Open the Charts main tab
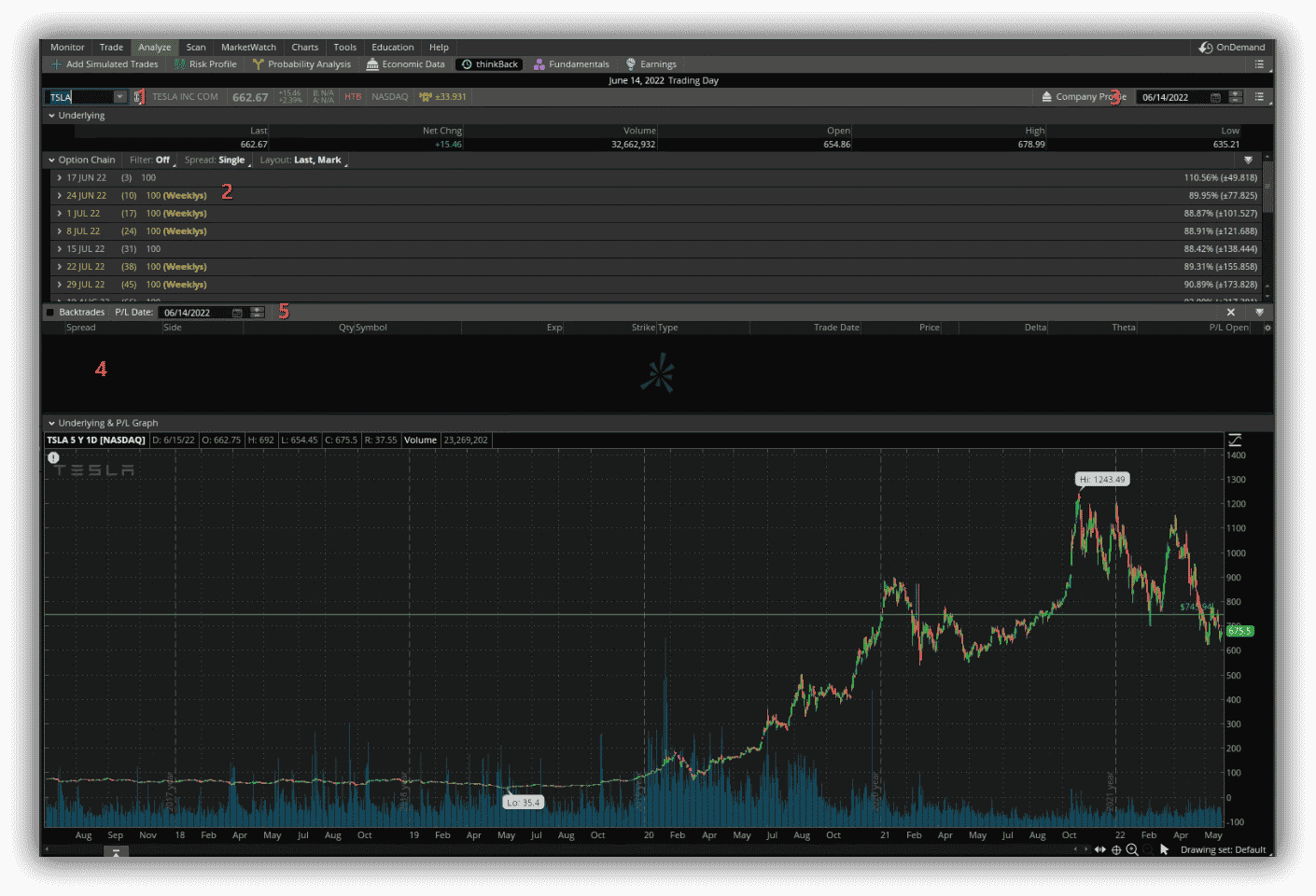The image size is (1316, 896). 304,48
